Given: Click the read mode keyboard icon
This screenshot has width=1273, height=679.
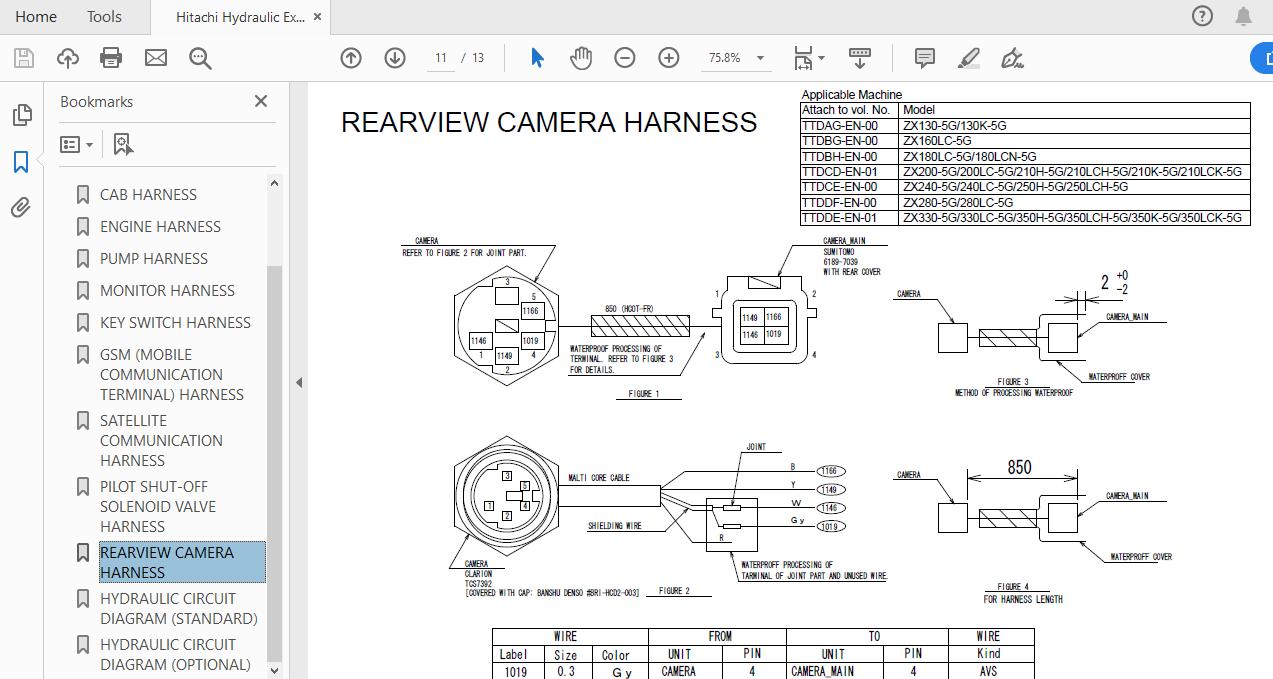Looking at the screenshot, I should click(x=859, y=57).
